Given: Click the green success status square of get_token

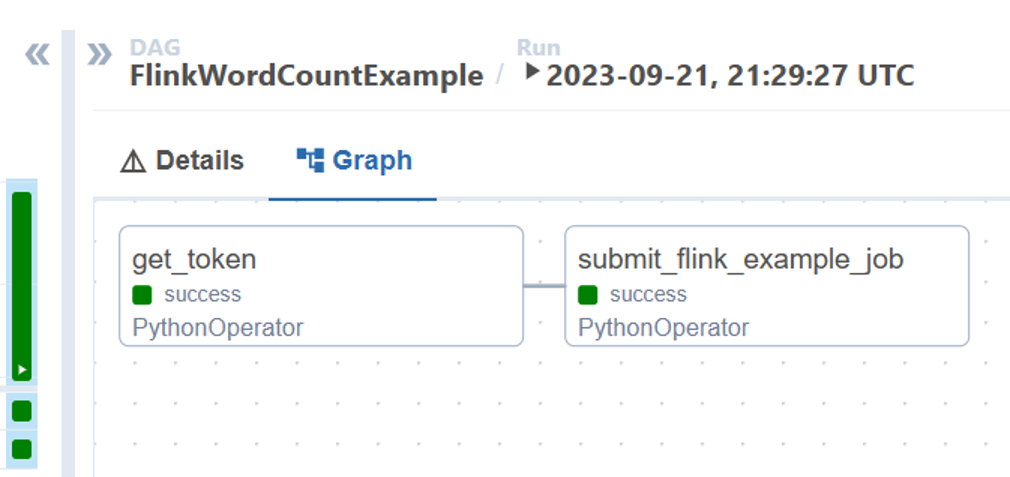Looking at the screenshot, I should tap(142, 295).
